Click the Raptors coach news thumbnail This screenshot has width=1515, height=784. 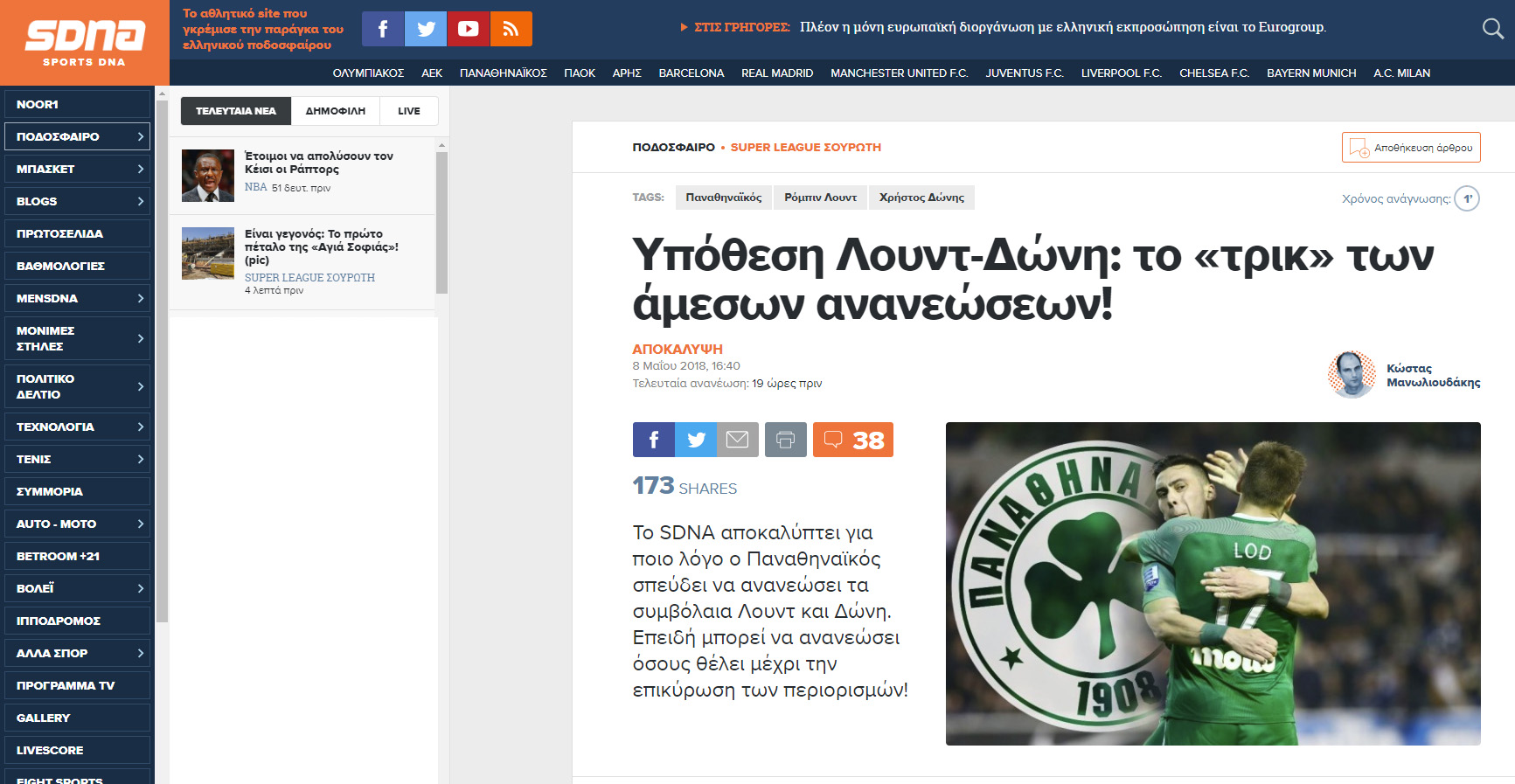(x=208, y=176)
